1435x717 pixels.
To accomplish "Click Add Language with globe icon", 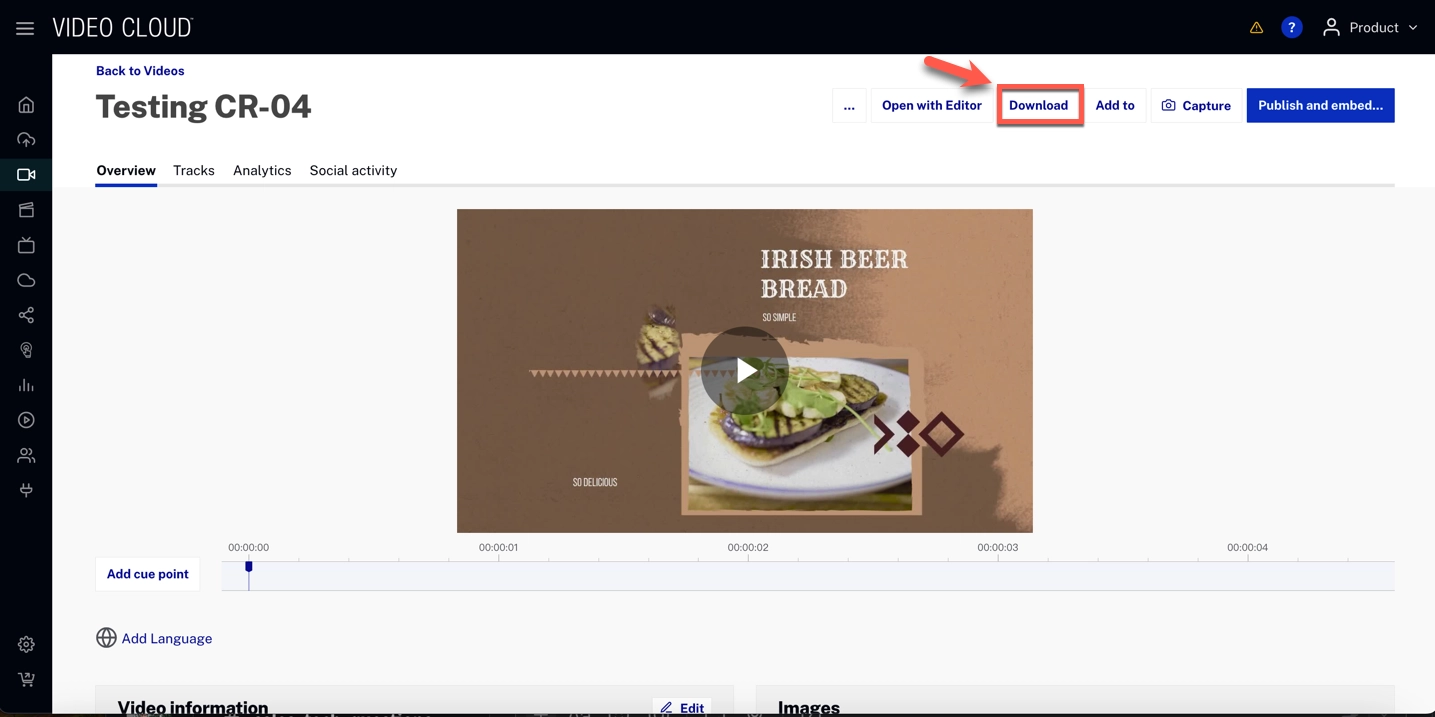I will click(155, 638).
